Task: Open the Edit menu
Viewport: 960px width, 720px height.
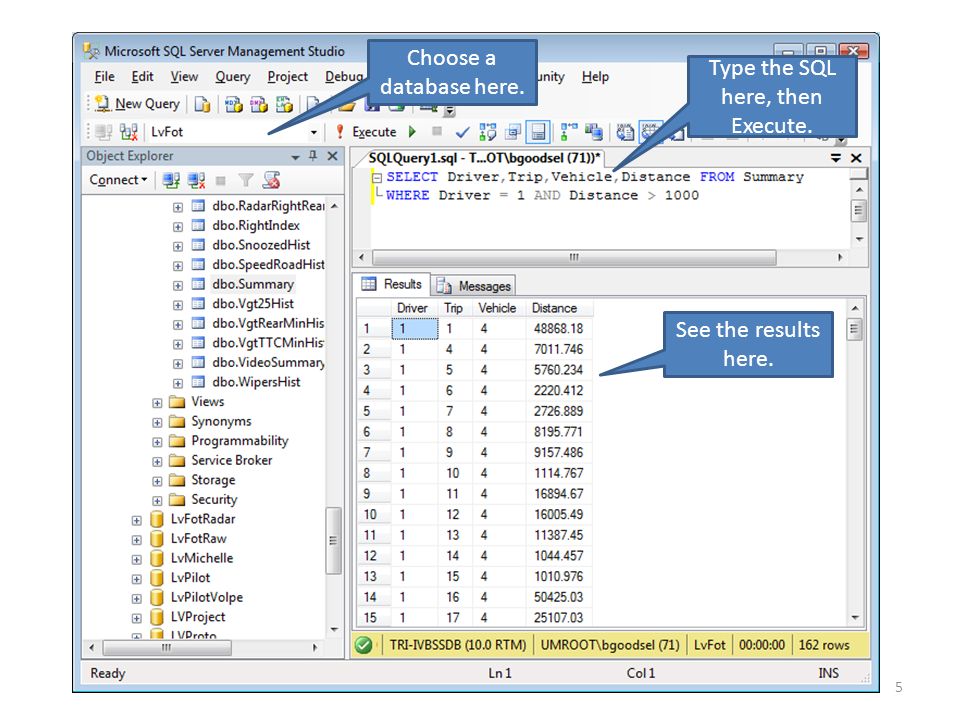Action: point(142,77)
